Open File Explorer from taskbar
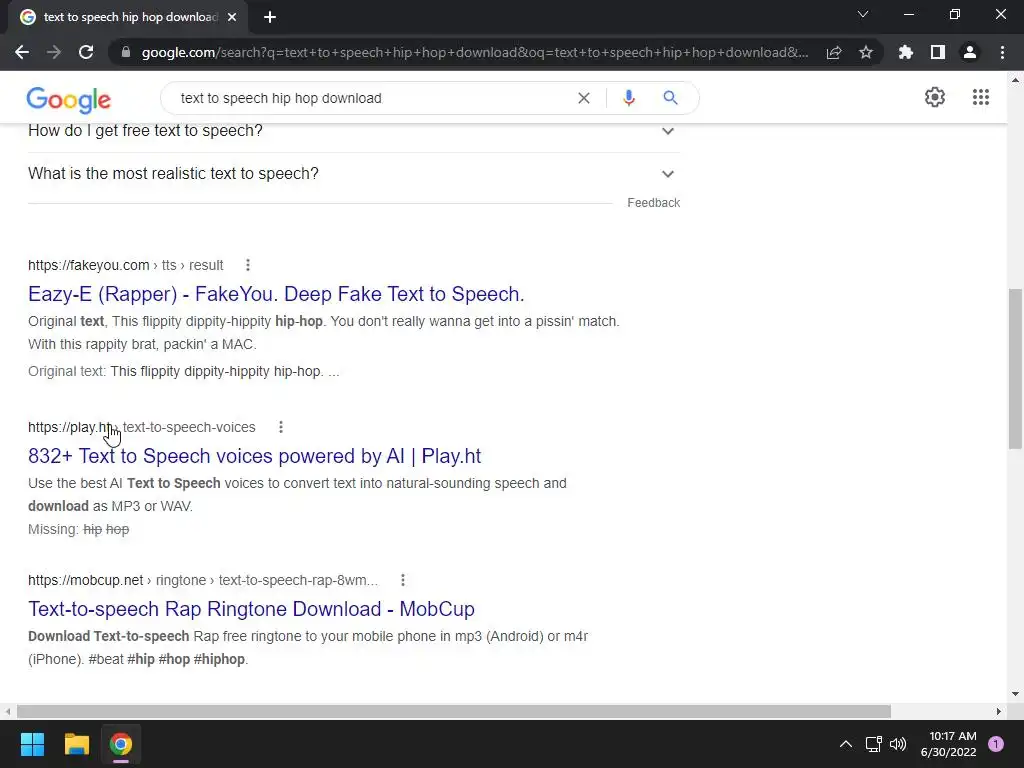 coord(76,744)
